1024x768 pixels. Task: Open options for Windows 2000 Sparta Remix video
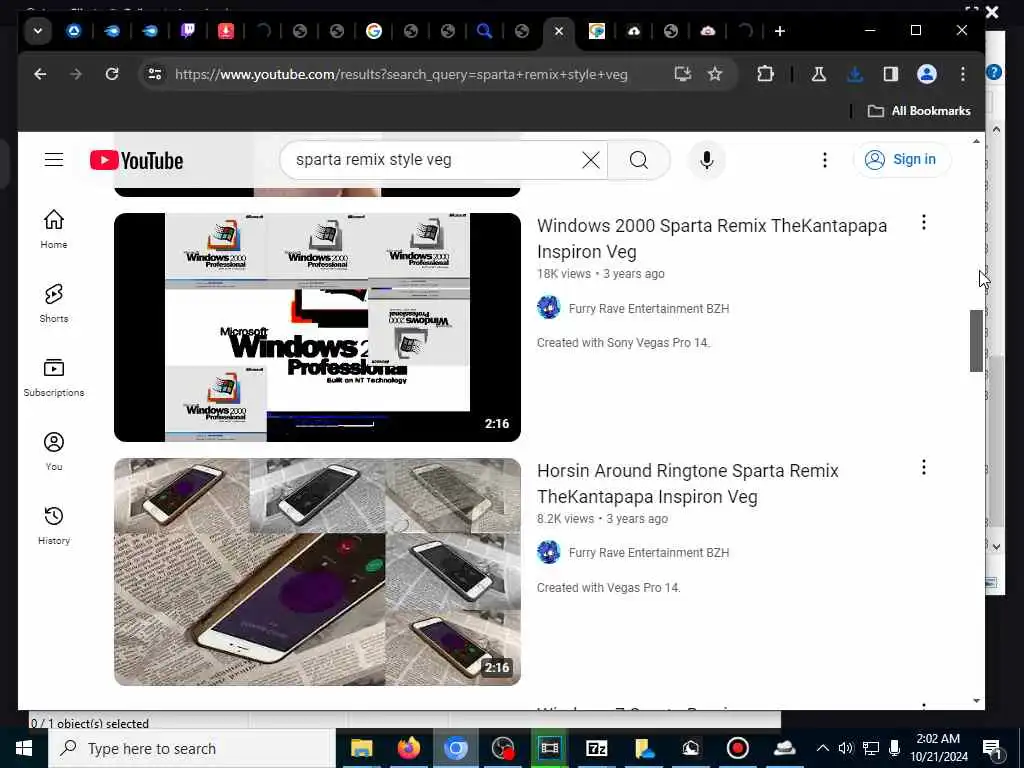tap(923, 223)
